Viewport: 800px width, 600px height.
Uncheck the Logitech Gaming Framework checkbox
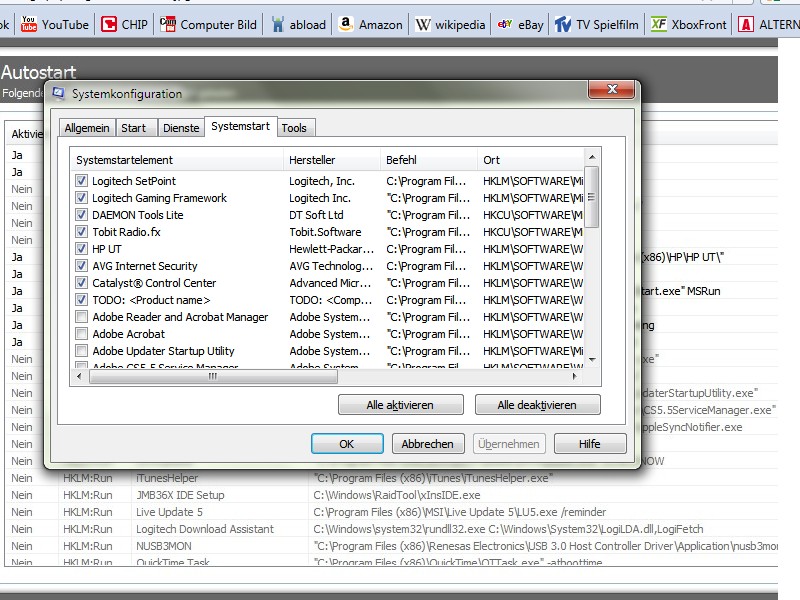tap(81, 197)
